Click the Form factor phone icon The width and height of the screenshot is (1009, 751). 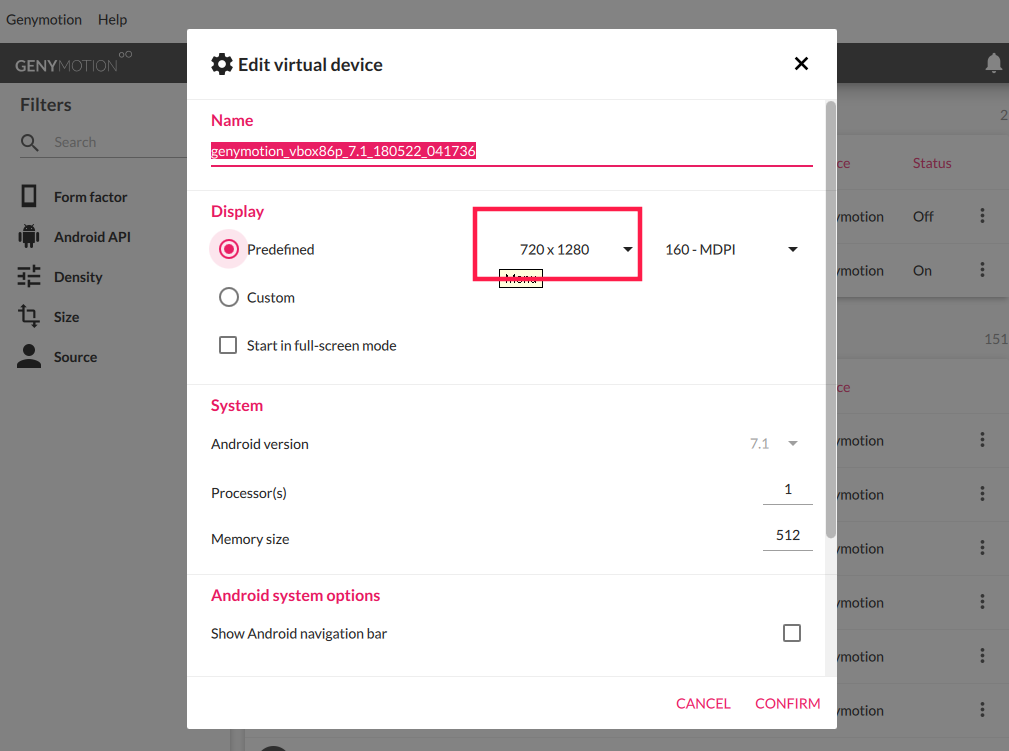coord(29,196)
